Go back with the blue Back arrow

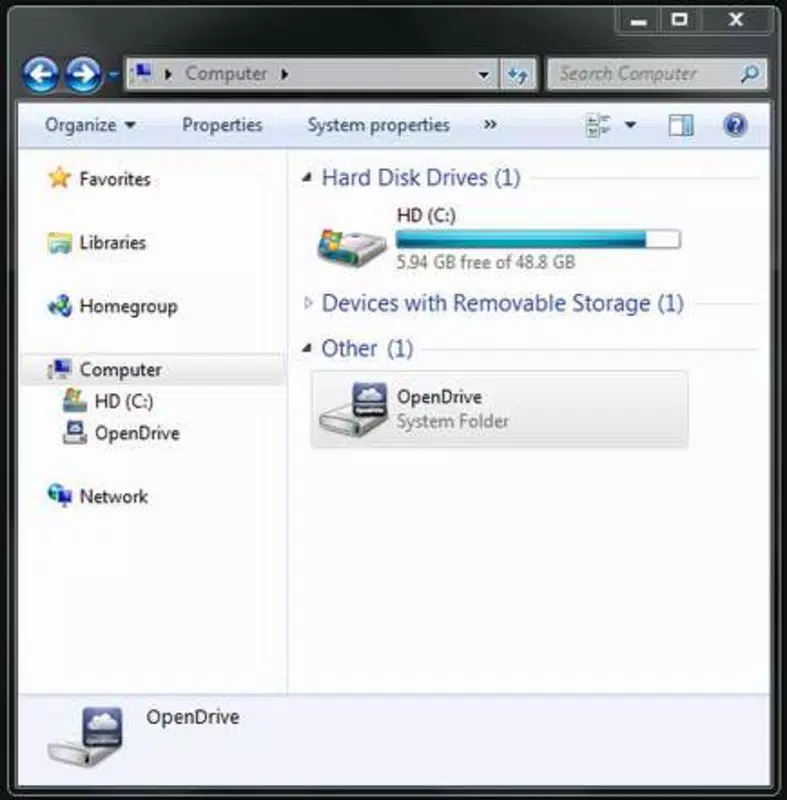(x=40, y=74)
